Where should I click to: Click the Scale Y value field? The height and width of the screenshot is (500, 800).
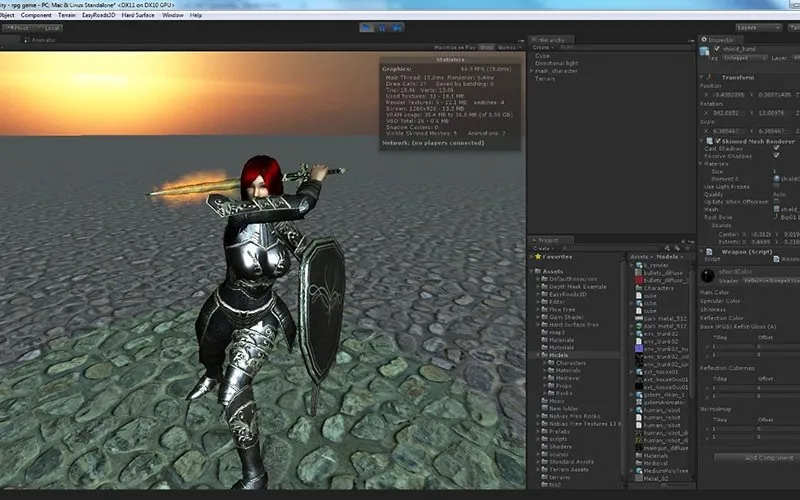775,131
